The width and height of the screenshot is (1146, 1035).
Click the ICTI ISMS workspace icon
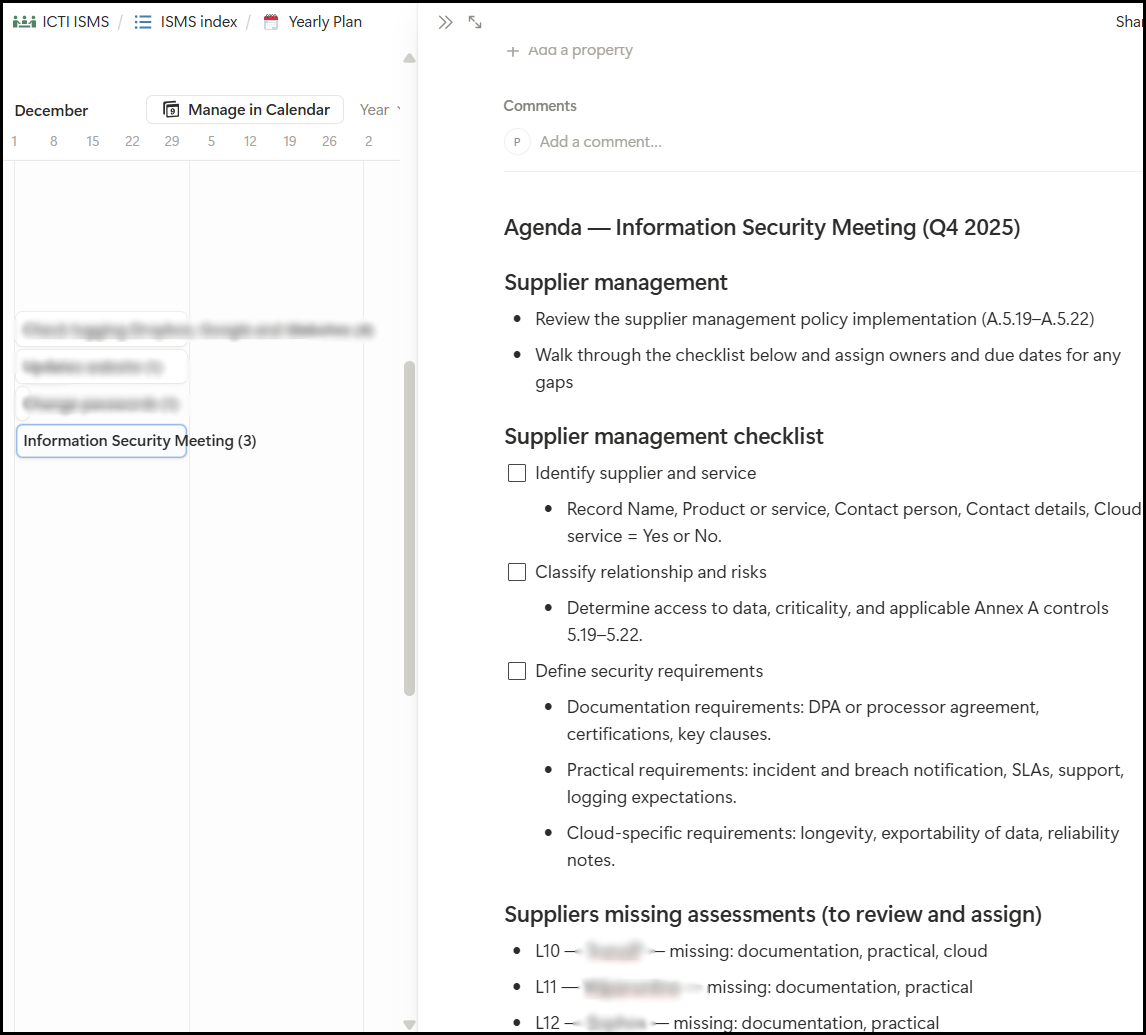click(24, 22)
